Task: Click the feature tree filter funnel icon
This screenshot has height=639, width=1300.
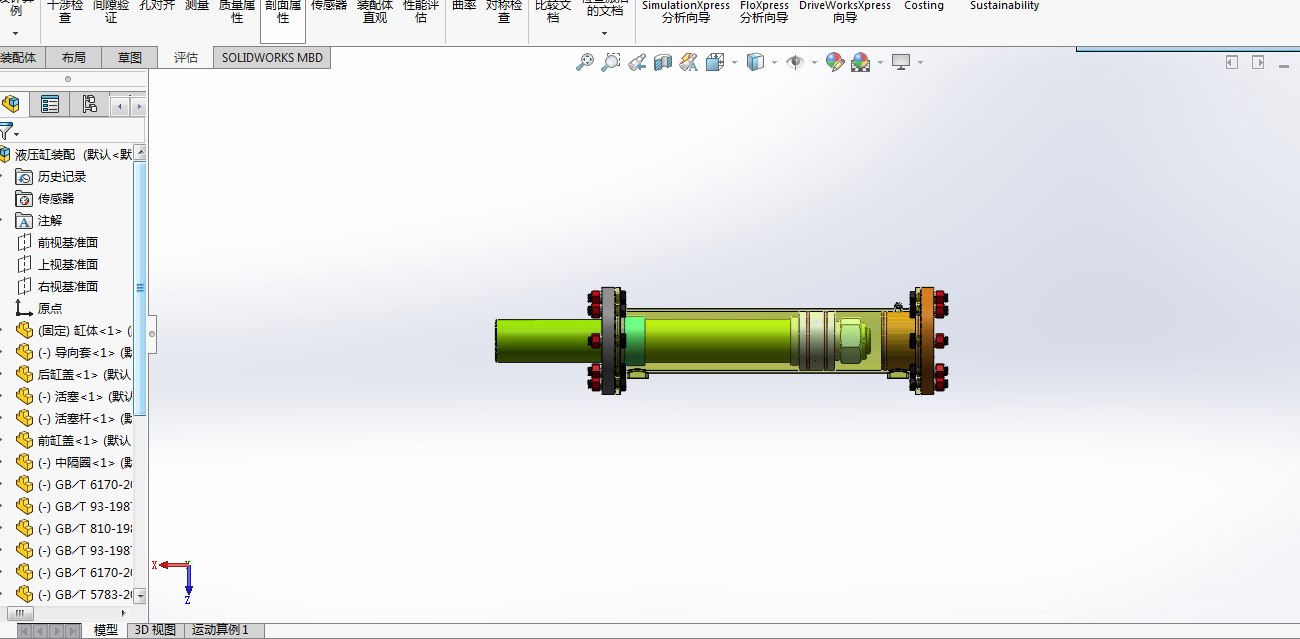Action: pos(6,131)
